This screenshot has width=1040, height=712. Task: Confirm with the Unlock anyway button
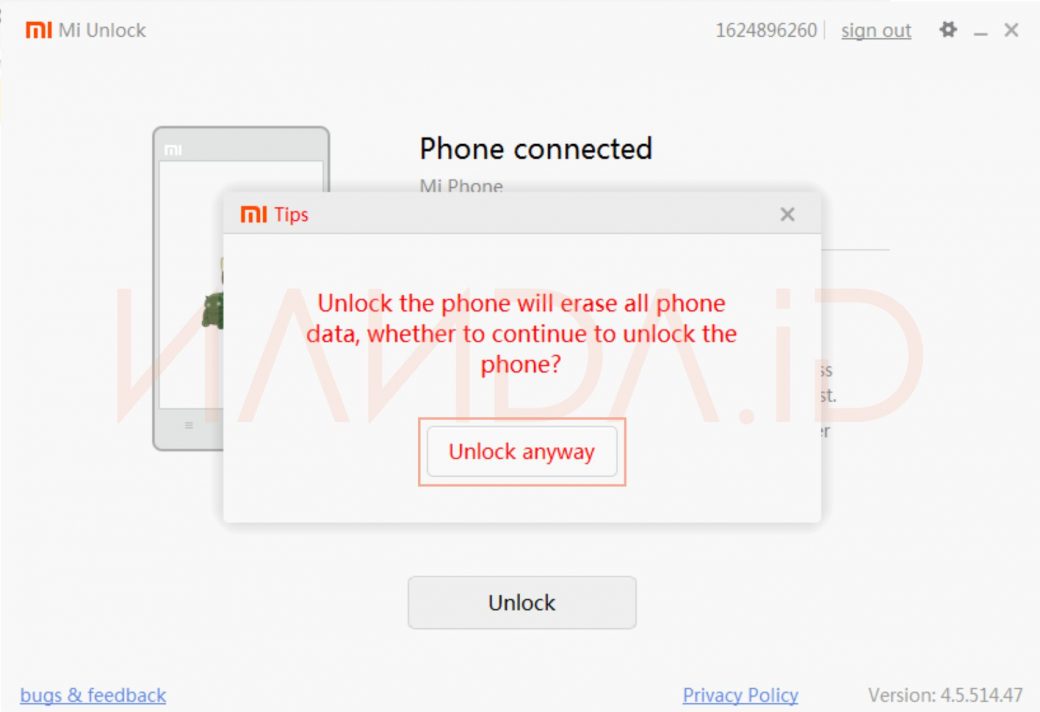point(522,452)
